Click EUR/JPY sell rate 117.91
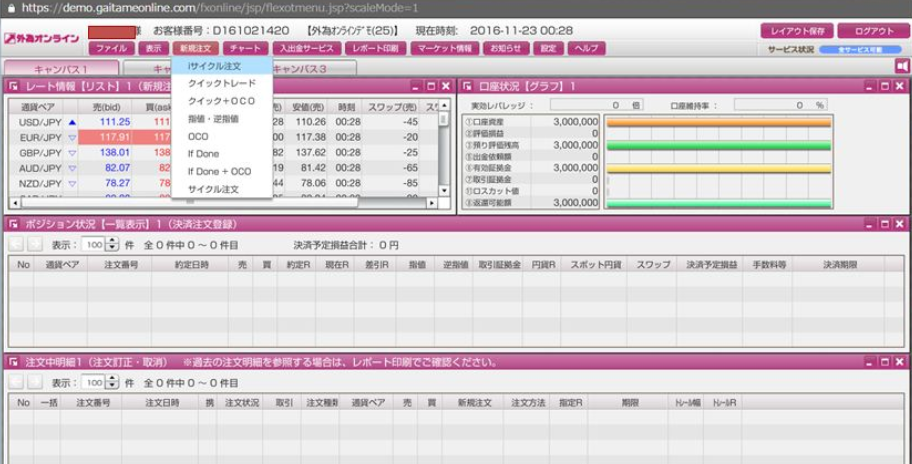This screenshot has width=912, height=464. click(115, 138)
